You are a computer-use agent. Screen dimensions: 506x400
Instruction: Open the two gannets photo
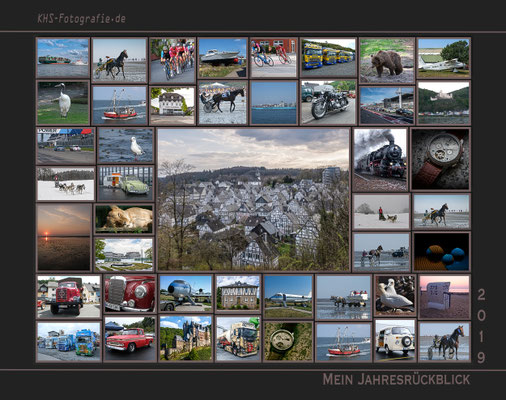click(x=395, y=295)
